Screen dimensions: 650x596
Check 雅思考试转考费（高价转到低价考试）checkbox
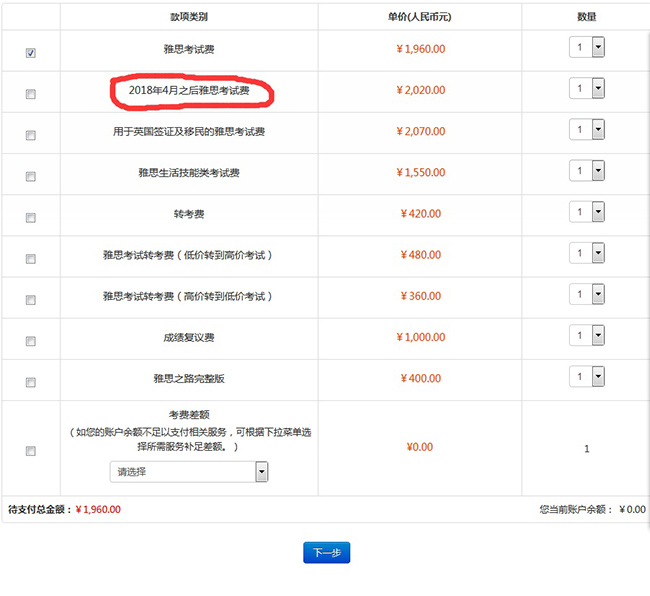(x=30, y=300)
